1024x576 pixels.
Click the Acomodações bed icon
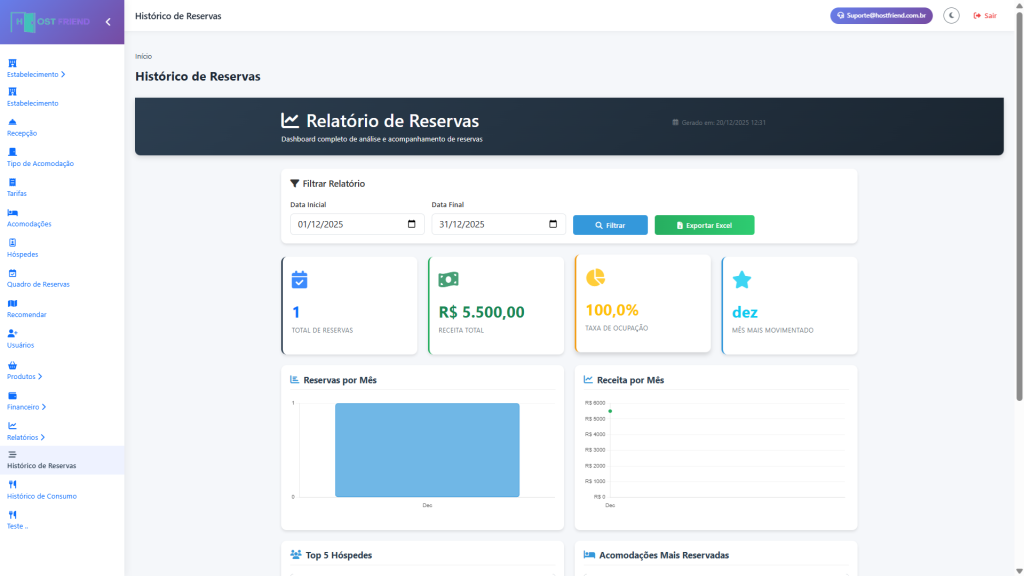tap(12, 213)
